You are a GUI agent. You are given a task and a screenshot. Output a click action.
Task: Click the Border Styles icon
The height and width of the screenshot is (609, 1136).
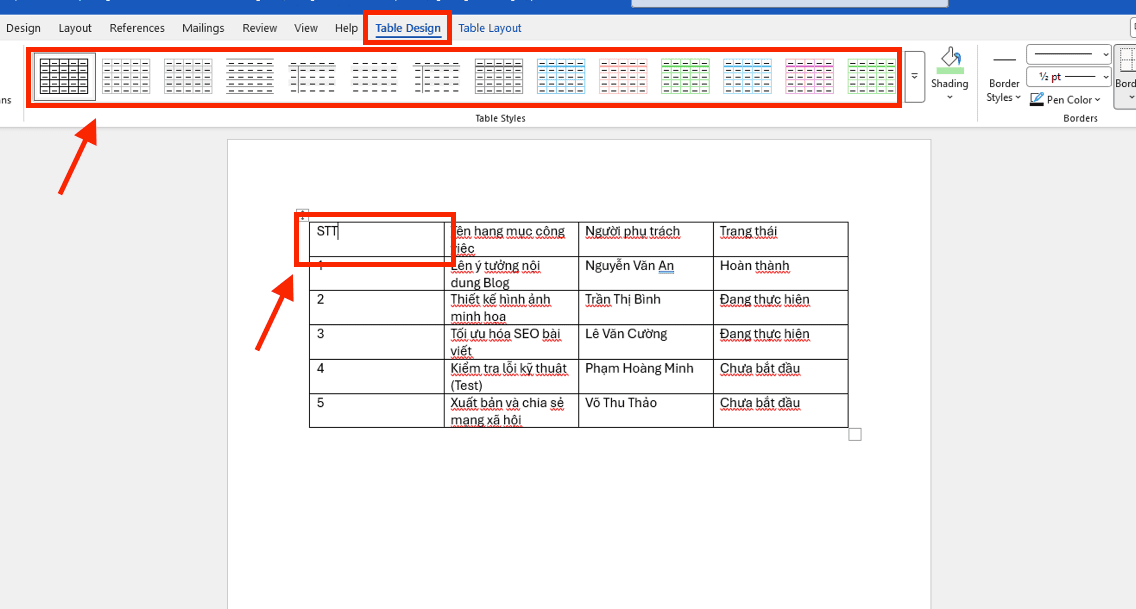coord(1004,61)
